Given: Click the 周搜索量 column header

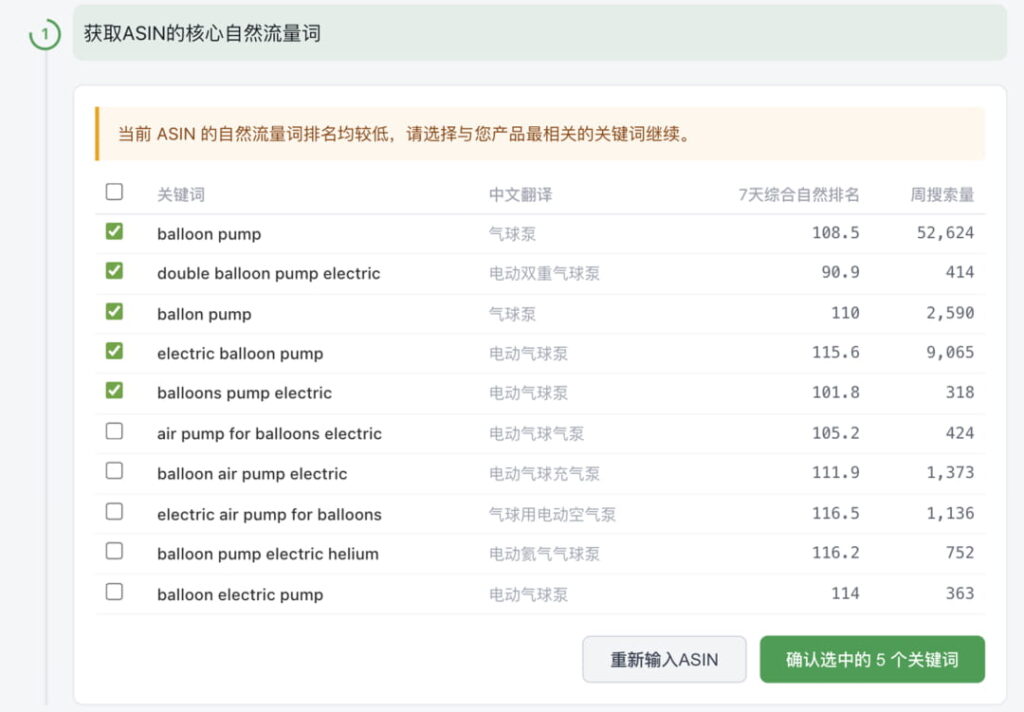Looking at the screenshot, I should tap(941, 191).
